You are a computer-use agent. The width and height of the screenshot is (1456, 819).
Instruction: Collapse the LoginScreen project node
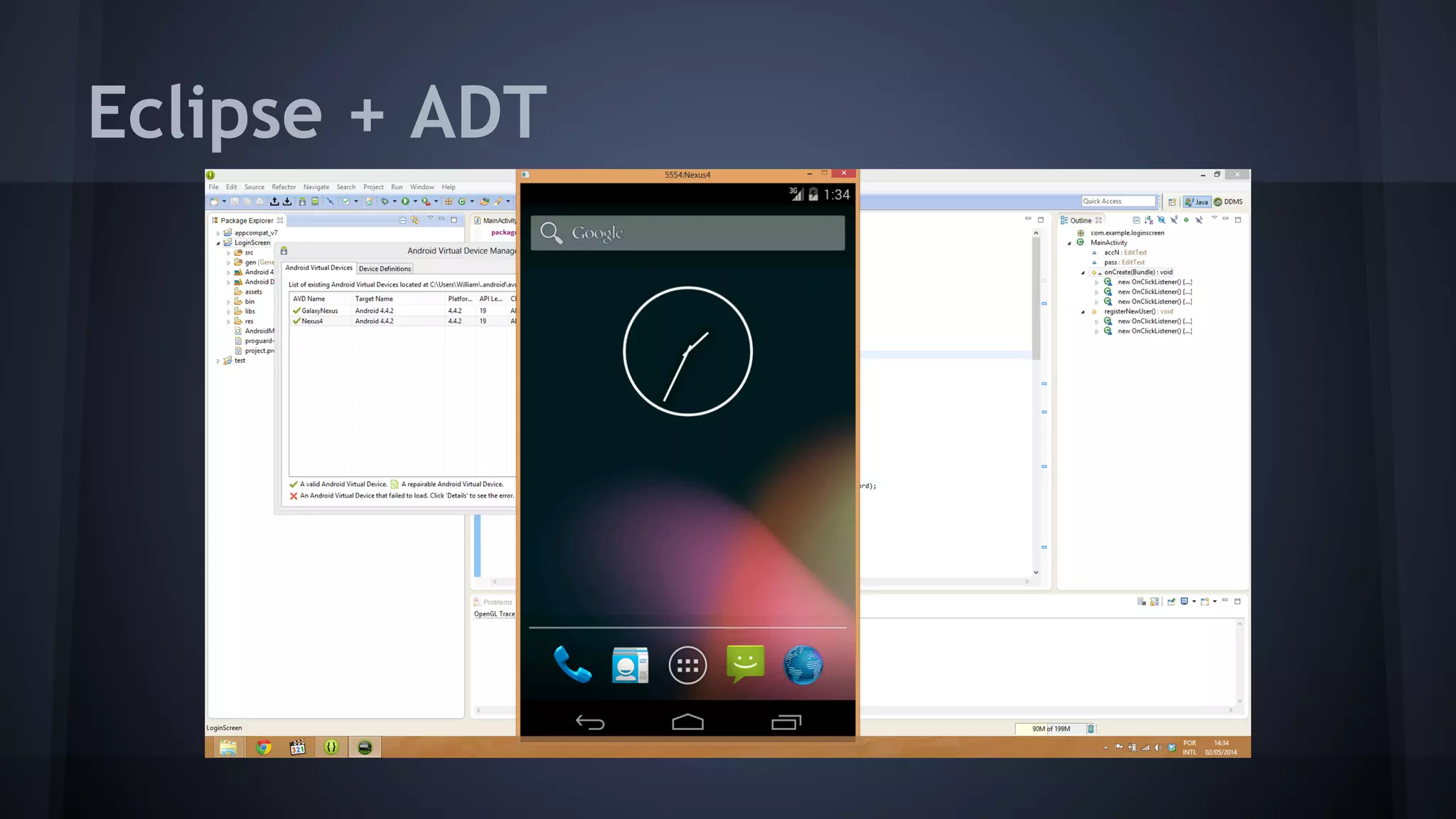pyautogui.click(x=218, y=243)
